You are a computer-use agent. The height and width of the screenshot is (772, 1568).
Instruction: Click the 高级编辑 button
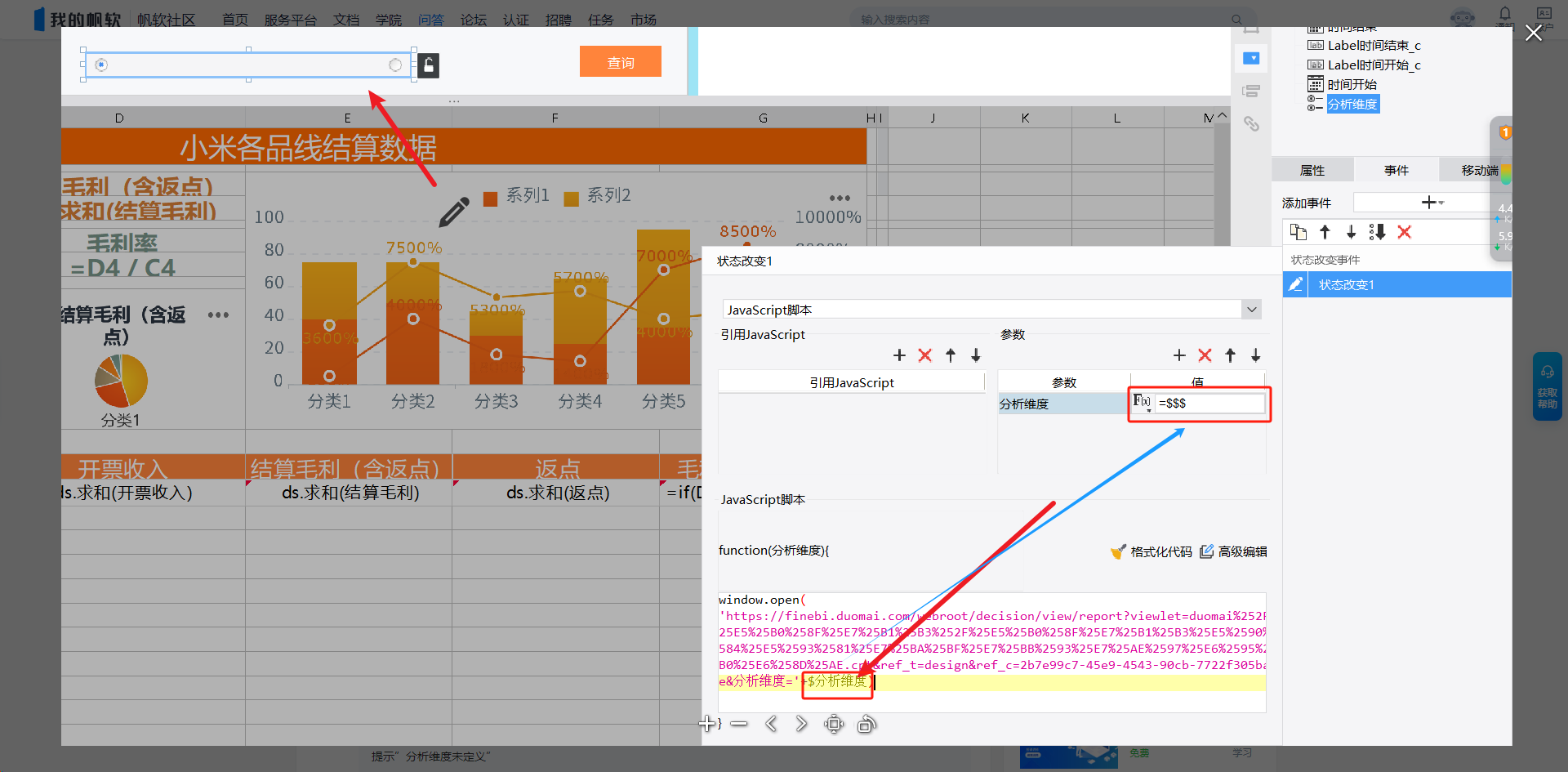coord(1233,551)
